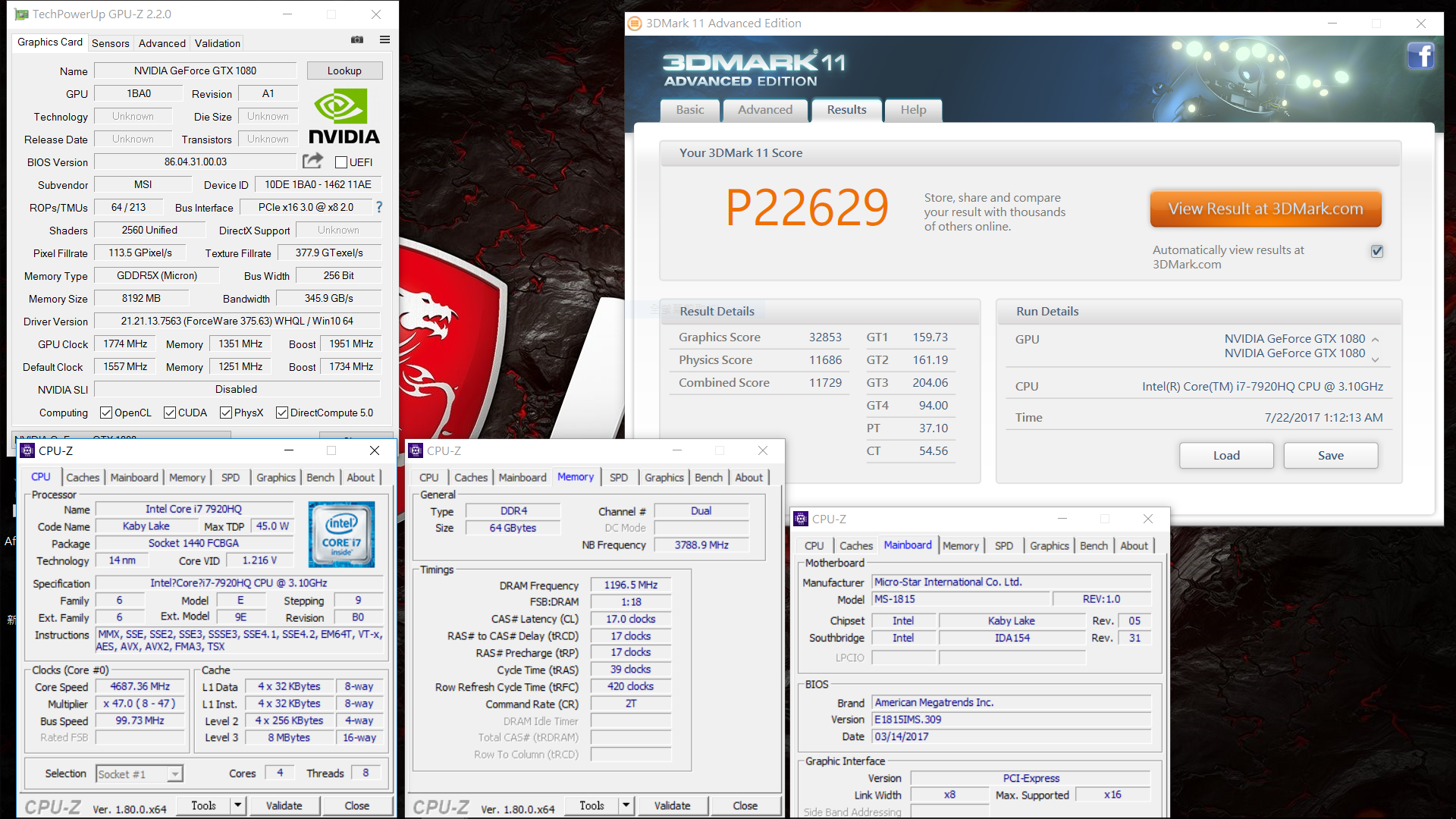The height and width of the screenshot is (819, 1456).
Task: Open GPU-Z Validation tab
Action: pos(217,43)
